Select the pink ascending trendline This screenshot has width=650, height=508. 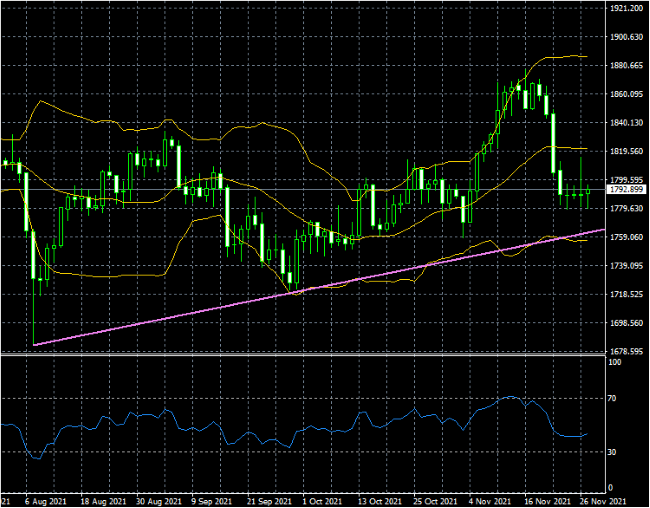tap(319, 287)
